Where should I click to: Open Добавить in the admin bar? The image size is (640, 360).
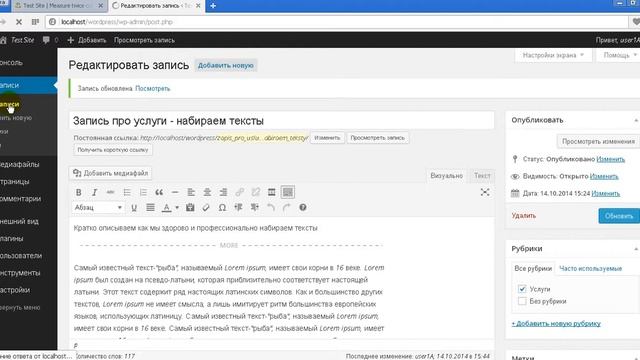point(87,40)
